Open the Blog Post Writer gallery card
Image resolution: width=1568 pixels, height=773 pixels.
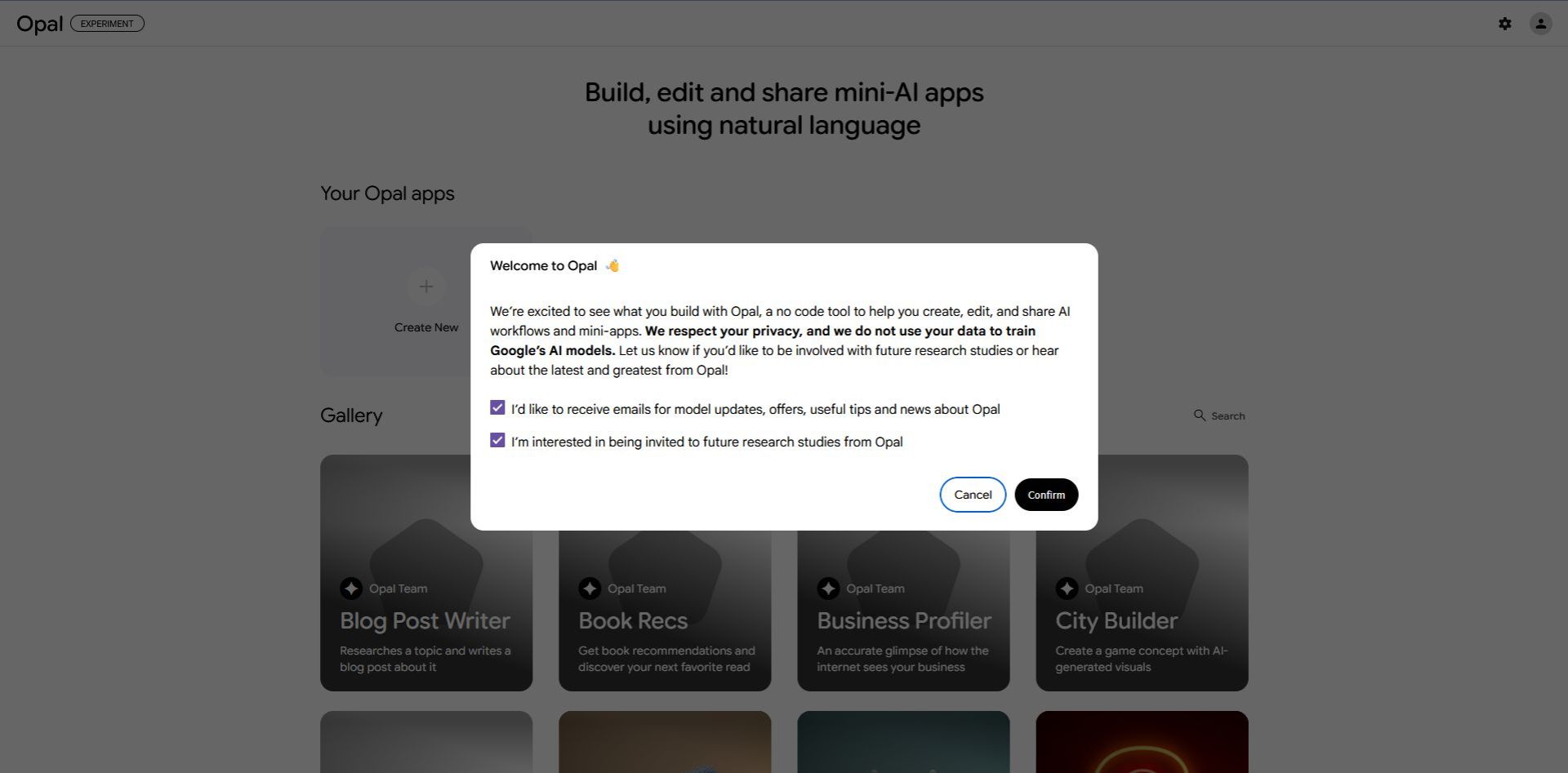(x=425, y=620)
